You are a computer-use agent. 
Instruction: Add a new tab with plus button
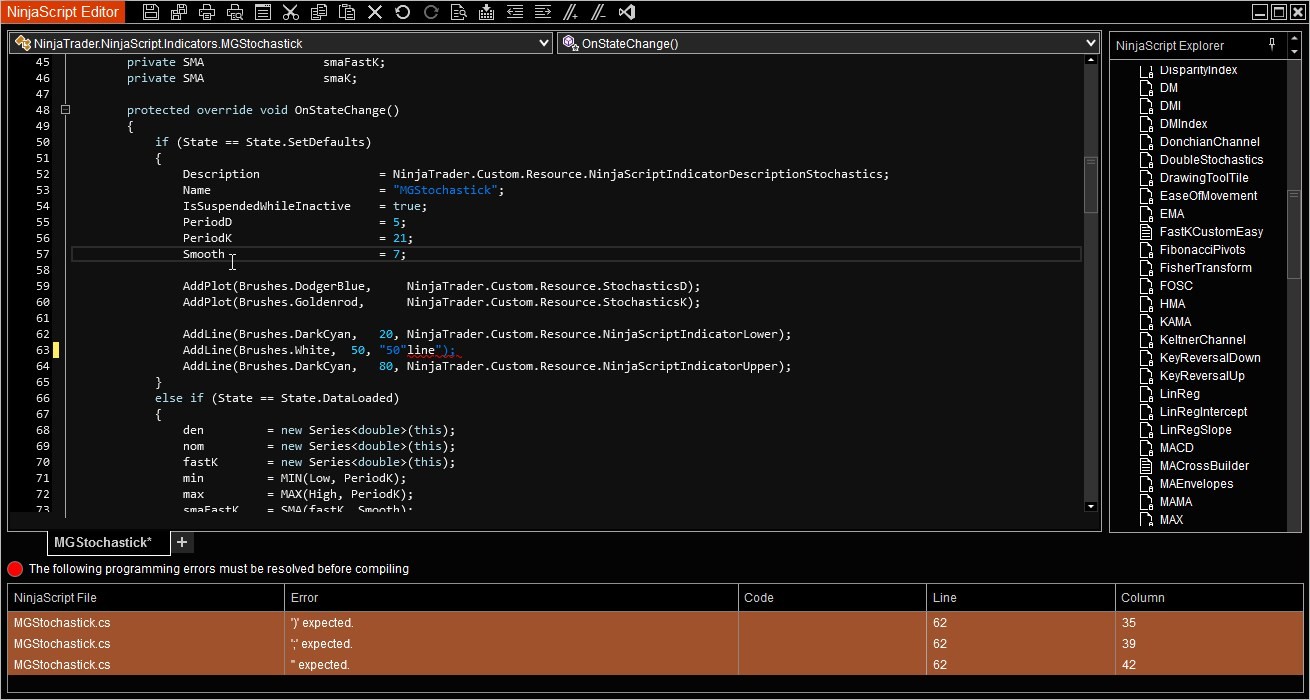click(181, 542)
